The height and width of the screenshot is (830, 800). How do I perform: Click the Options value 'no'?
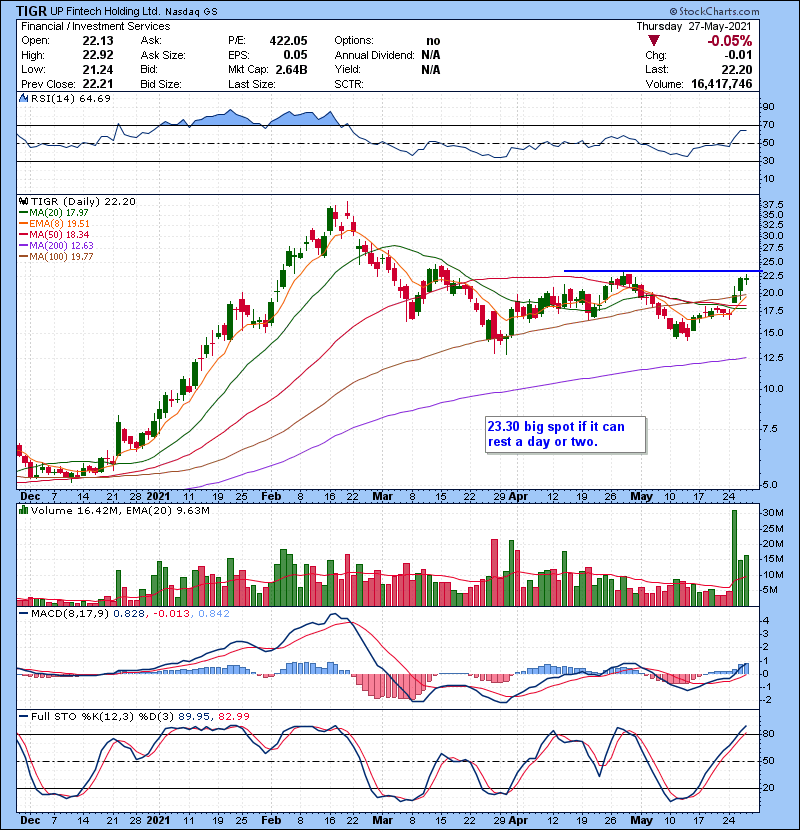click(433, 41)
